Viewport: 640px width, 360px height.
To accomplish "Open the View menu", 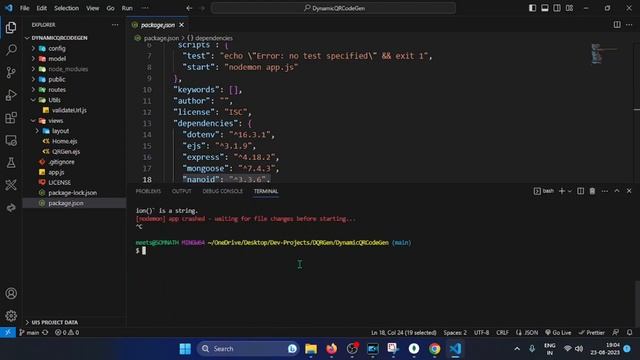I will point(93,8).
